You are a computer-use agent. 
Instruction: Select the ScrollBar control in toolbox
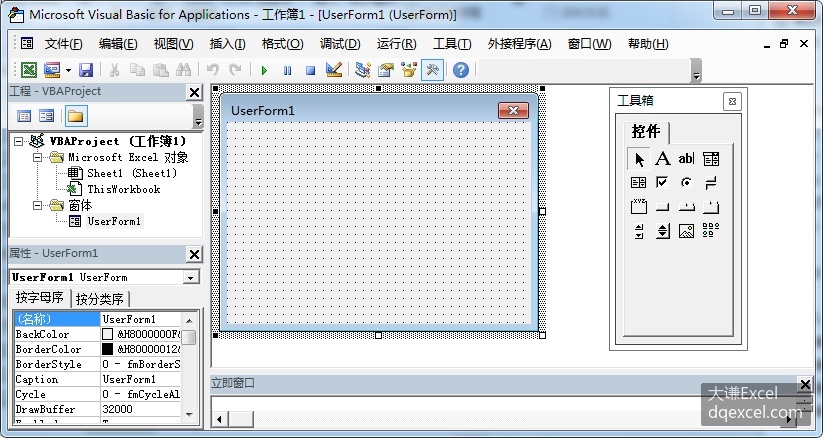(x=639, y=231)
